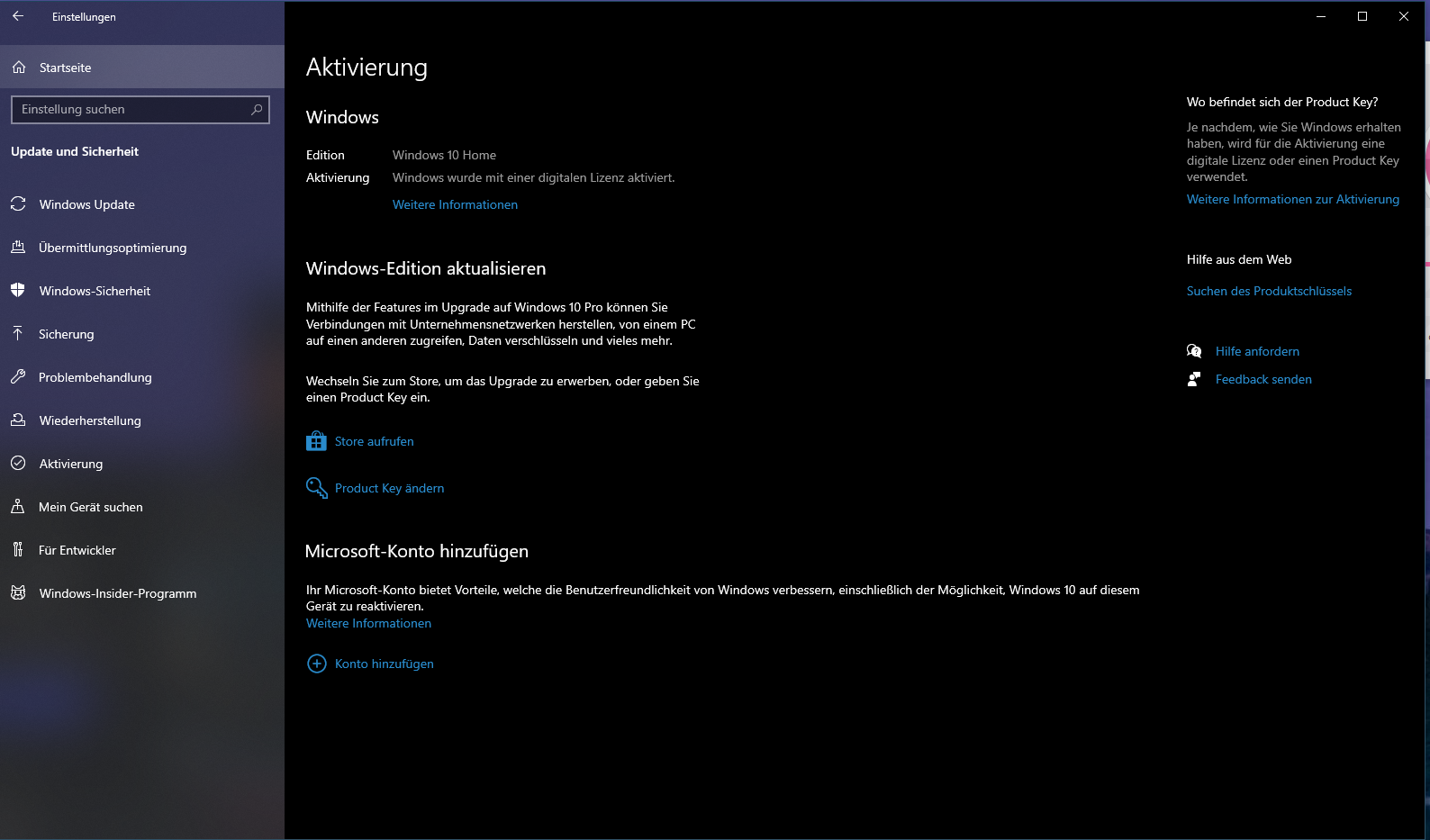Click the back arrow in the title bar
Screen dimensions: 1430x840
point(18,16)
